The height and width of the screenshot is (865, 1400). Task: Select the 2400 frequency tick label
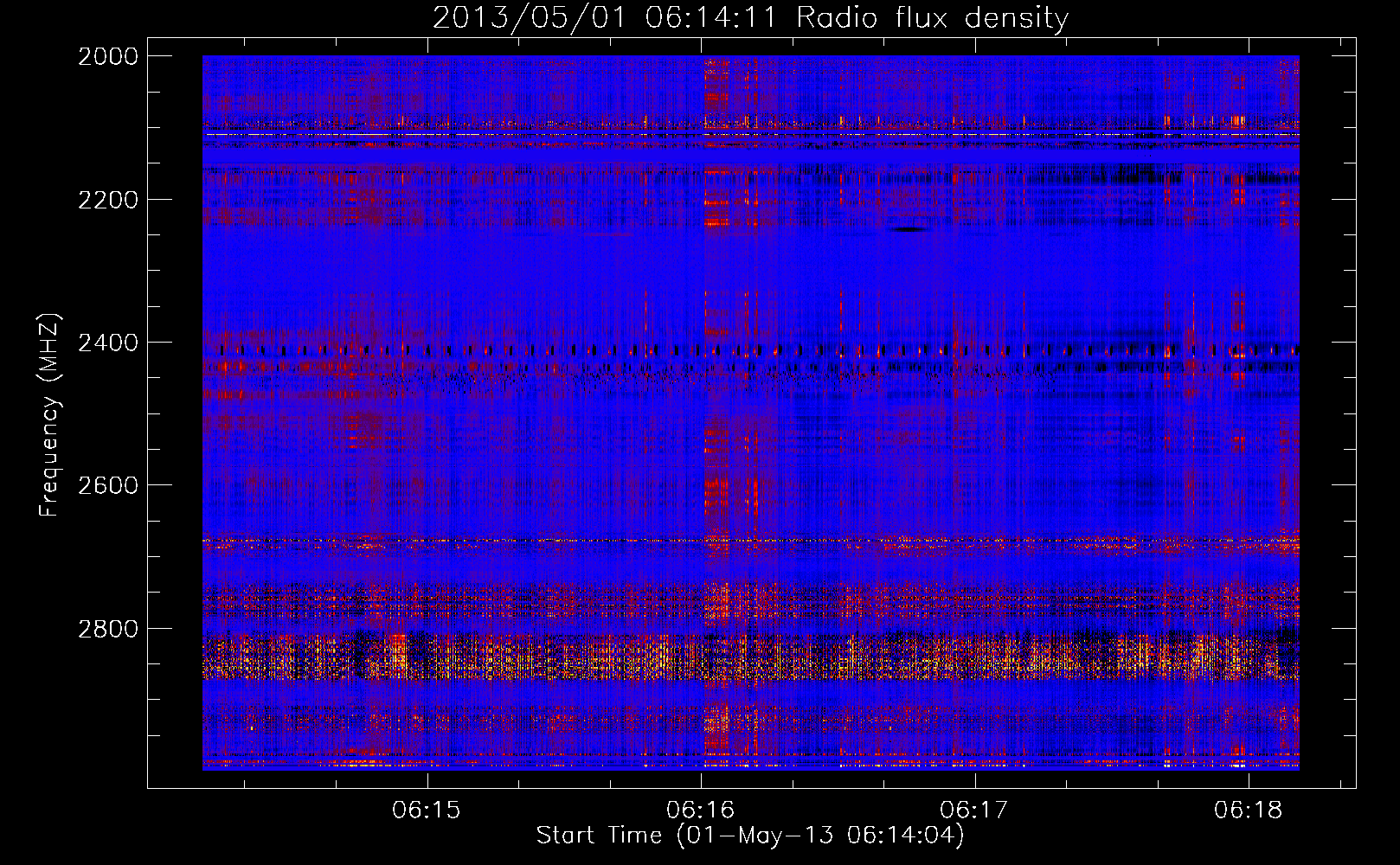tap(108, 343)
